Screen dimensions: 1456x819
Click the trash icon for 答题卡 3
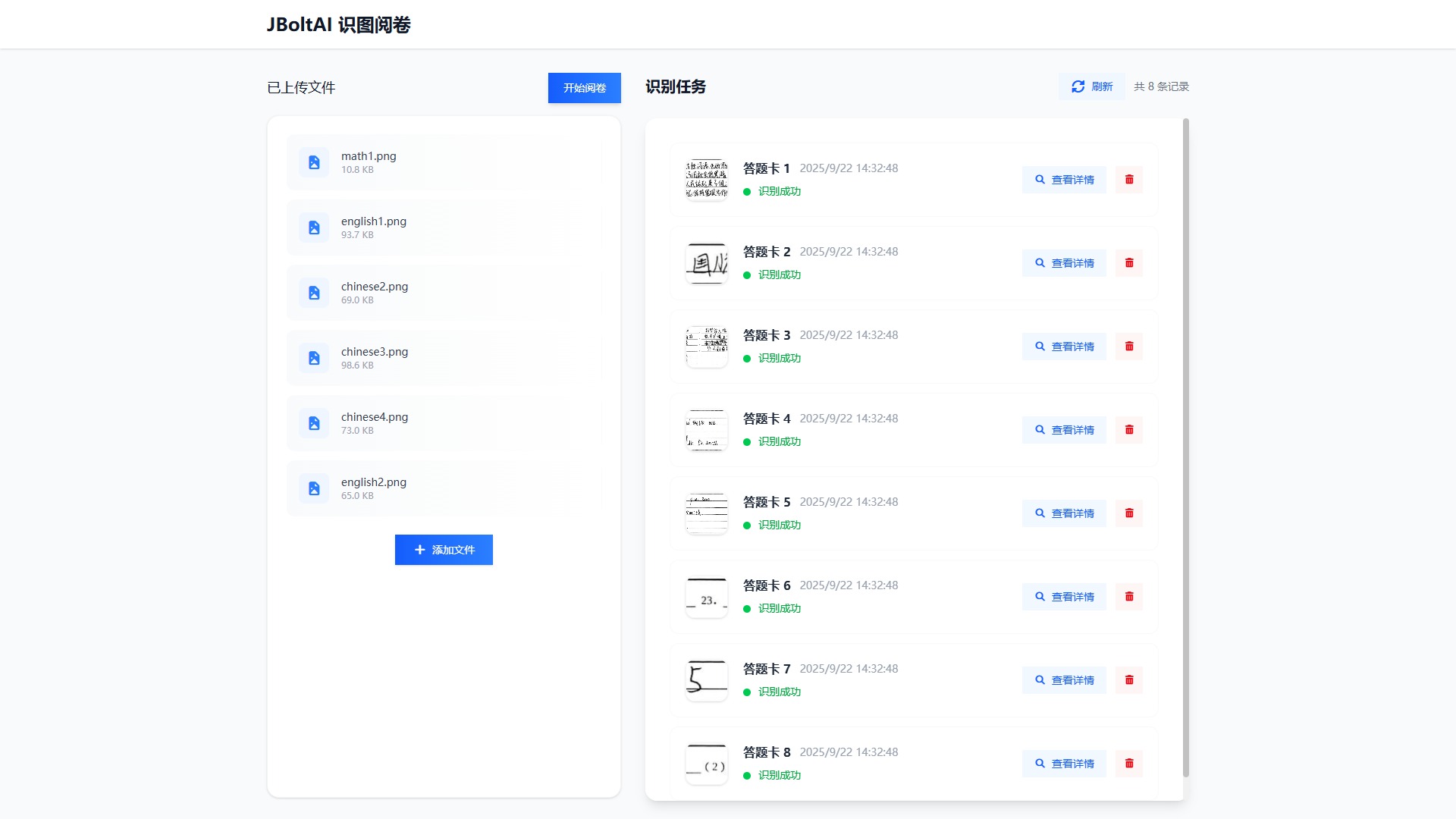[x=1128, y=347]
